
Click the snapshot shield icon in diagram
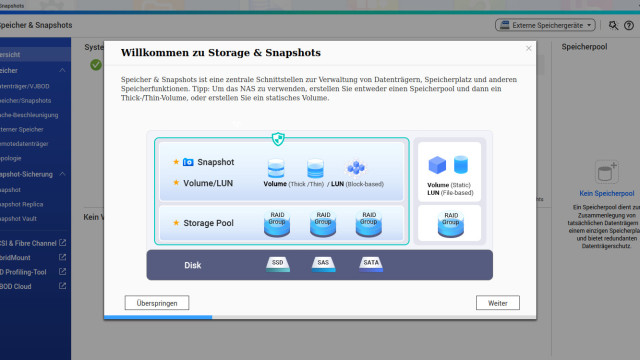point(278,139)
